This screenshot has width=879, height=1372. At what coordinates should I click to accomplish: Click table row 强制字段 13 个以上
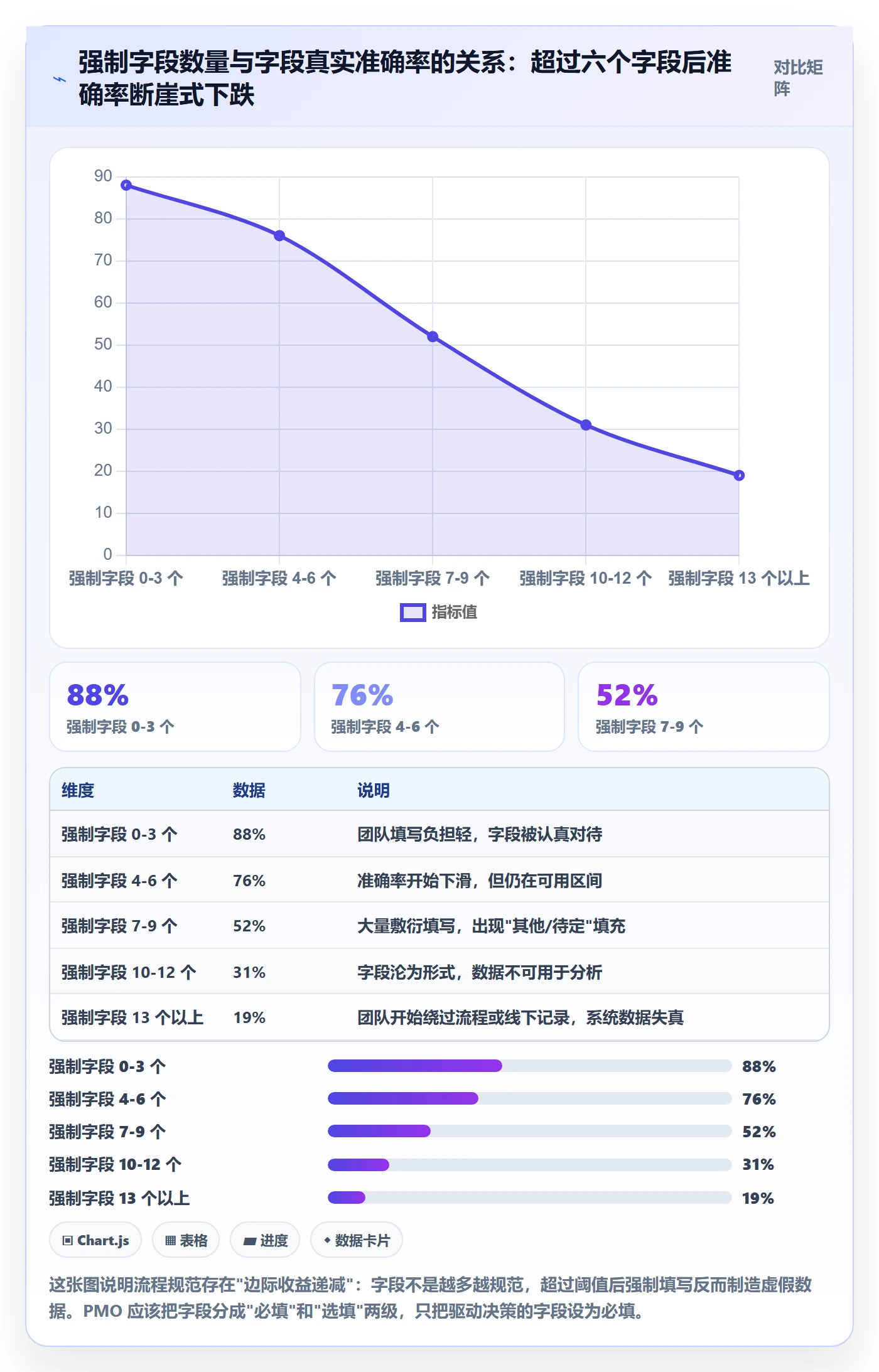pos(439,1017)
